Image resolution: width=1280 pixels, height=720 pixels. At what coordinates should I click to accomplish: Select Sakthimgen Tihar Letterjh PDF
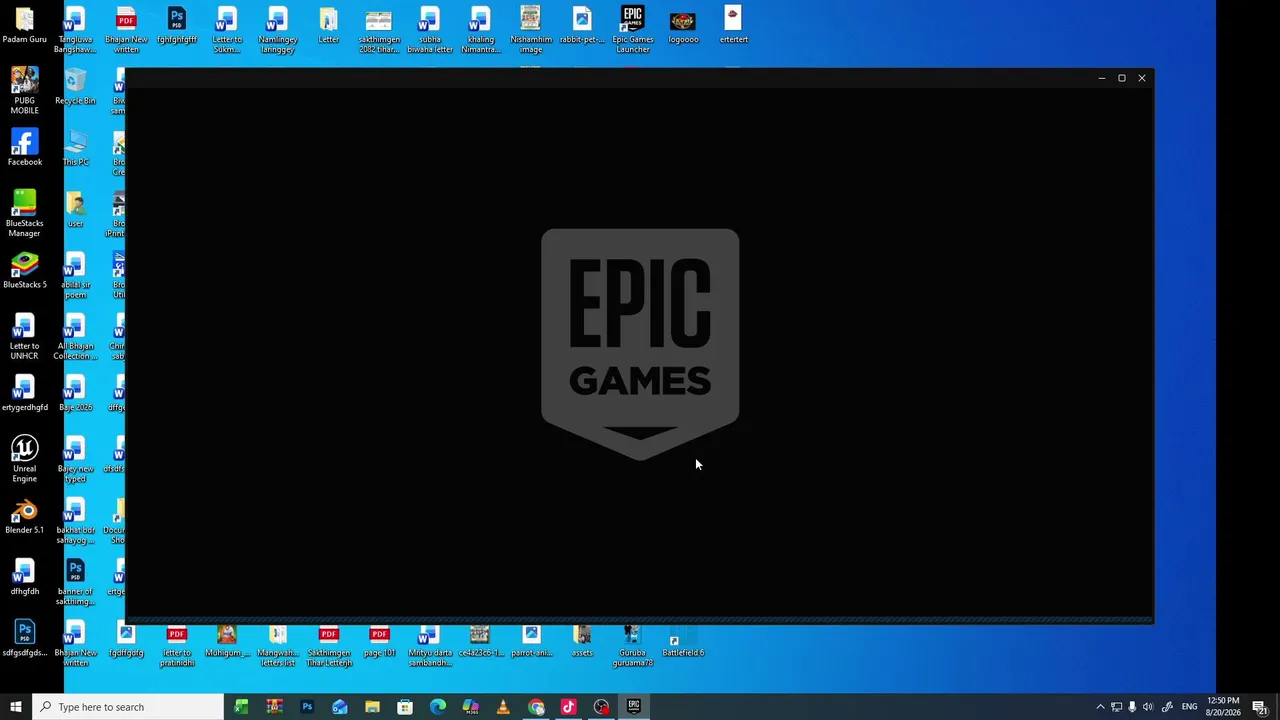[328, 647]
